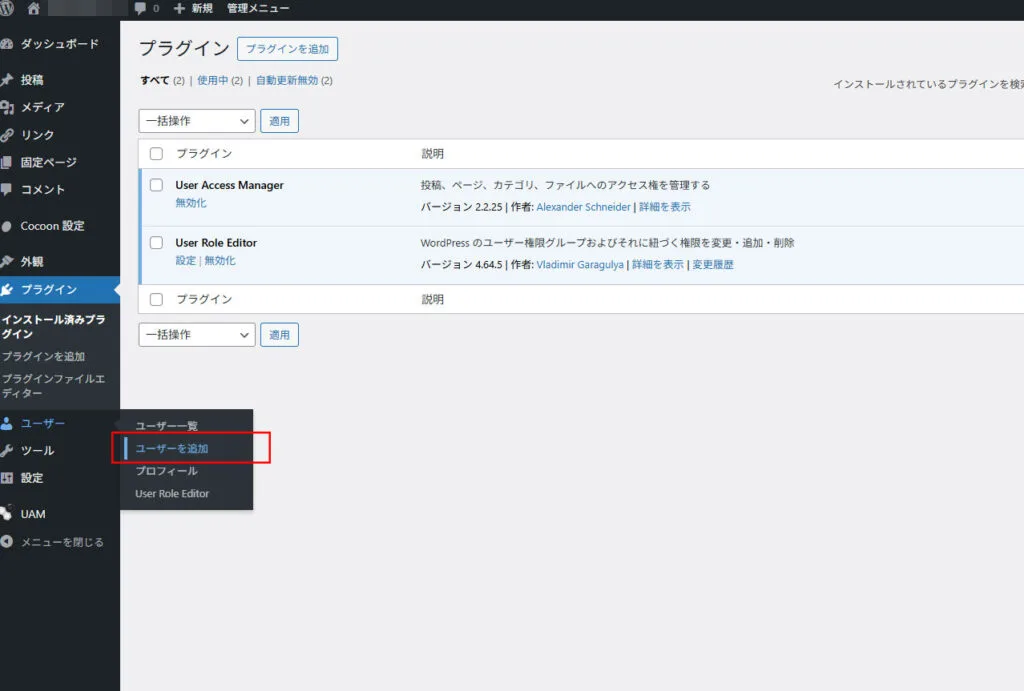This screenshot has width=1024, height=691.
Task: Open User Role Editor submenu item
Action: [x=172, y=494]
